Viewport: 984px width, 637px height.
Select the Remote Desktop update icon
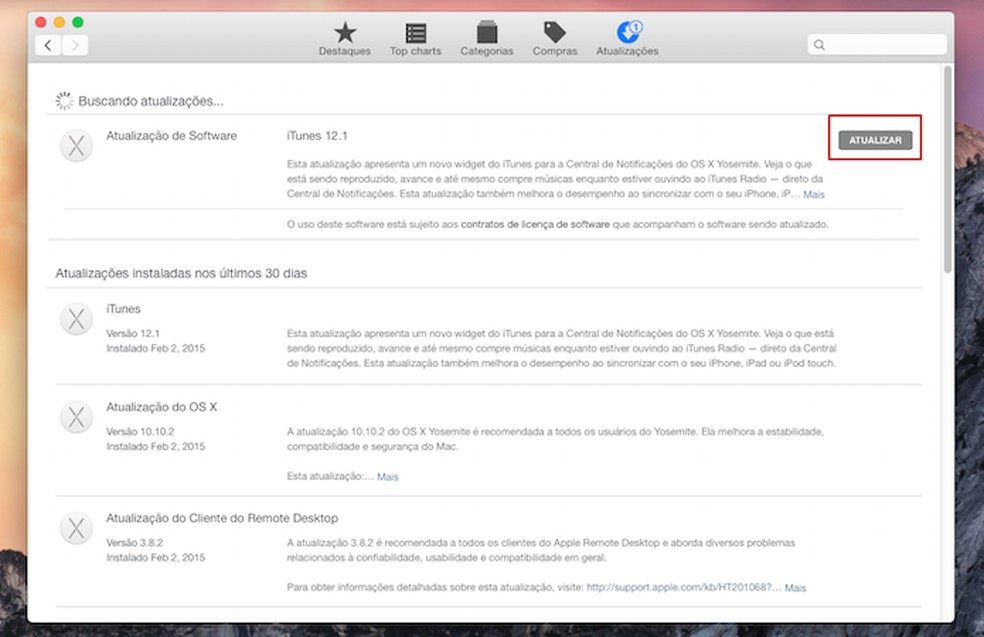coord(76,528)
